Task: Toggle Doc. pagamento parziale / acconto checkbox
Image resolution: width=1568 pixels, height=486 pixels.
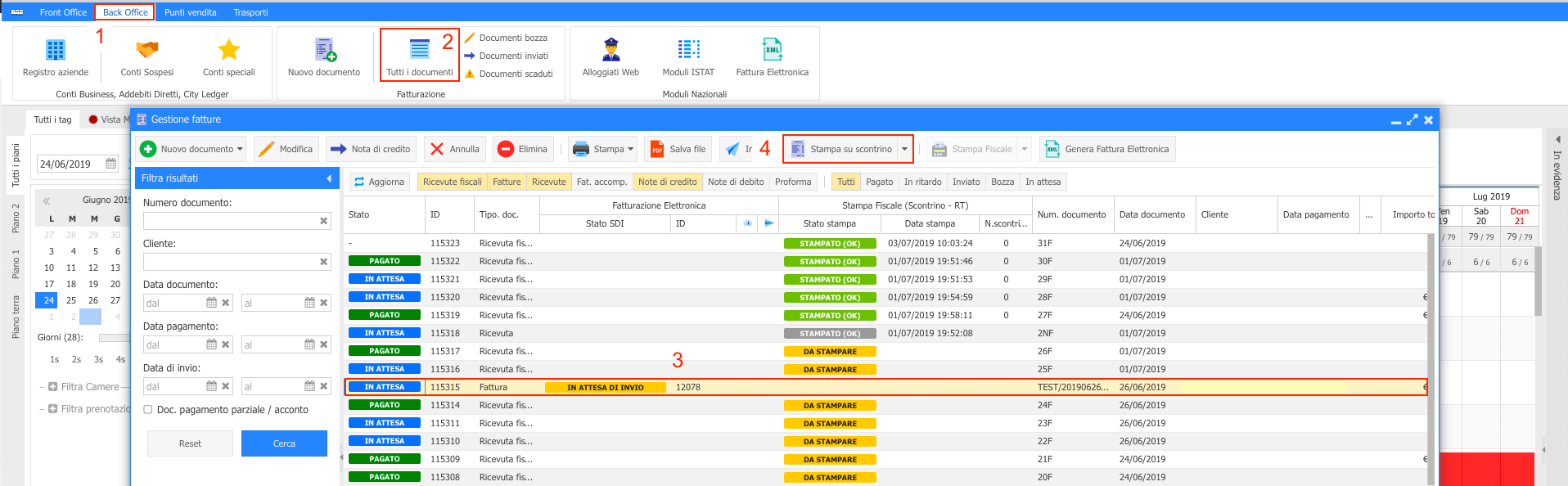Action: 147,410
